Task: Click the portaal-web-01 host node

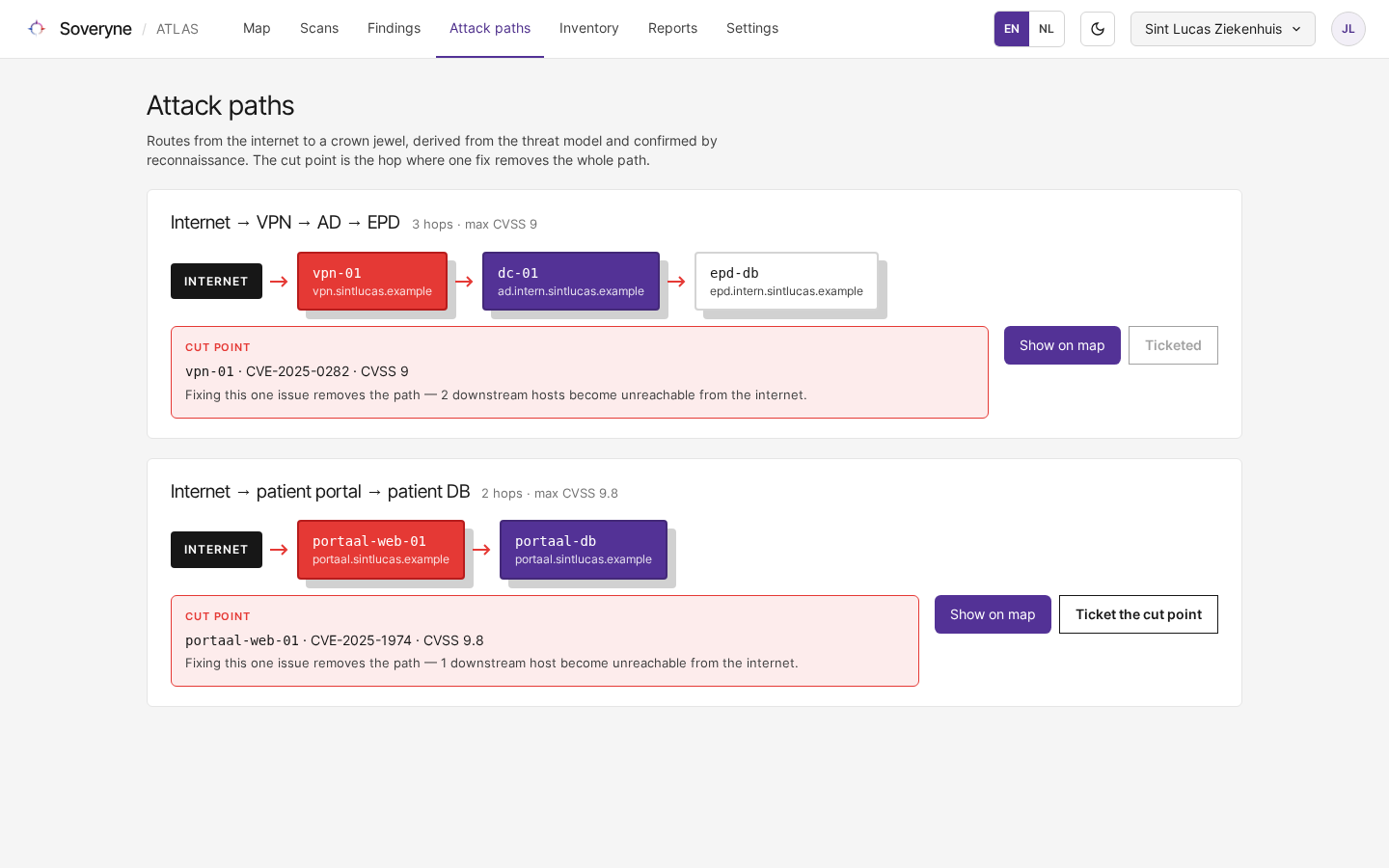Action: (381, 550)
